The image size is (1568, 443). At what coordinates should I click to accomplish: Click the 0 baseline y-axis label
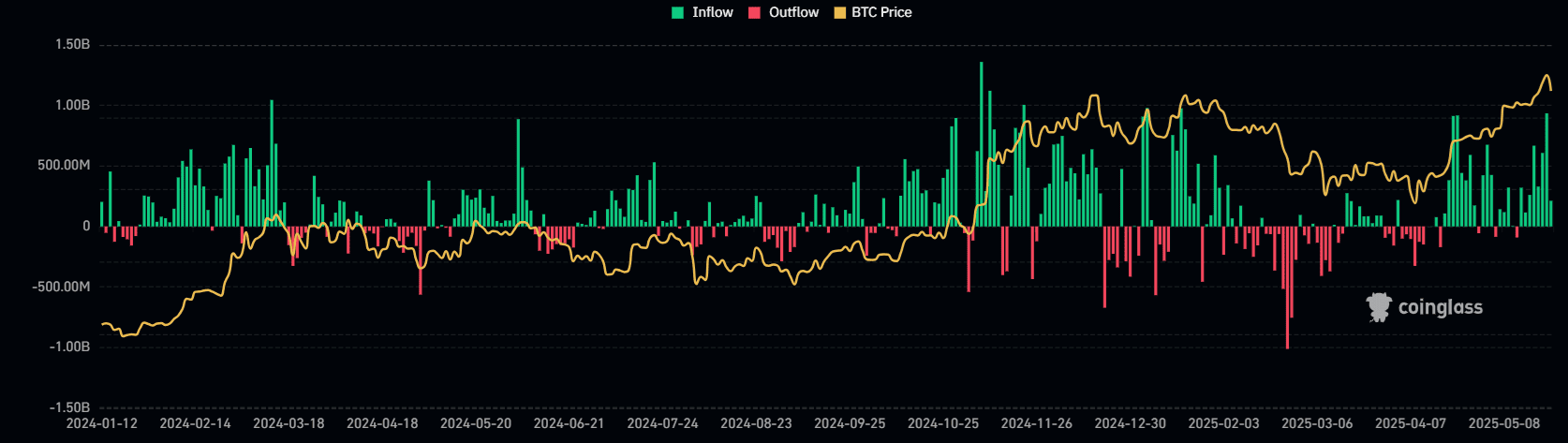point(86,226)
